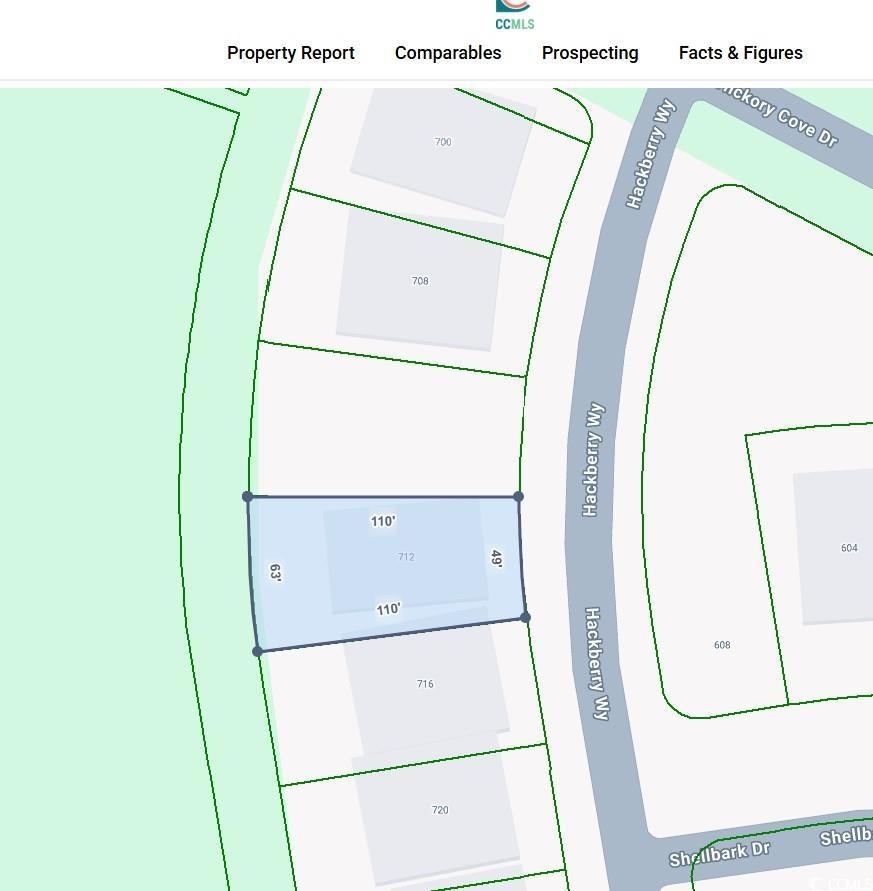The width and height of the screenshot is (873, 891).
Task: Click parcel 712's northeast corner vertex dot
Action: pos(518,496)
